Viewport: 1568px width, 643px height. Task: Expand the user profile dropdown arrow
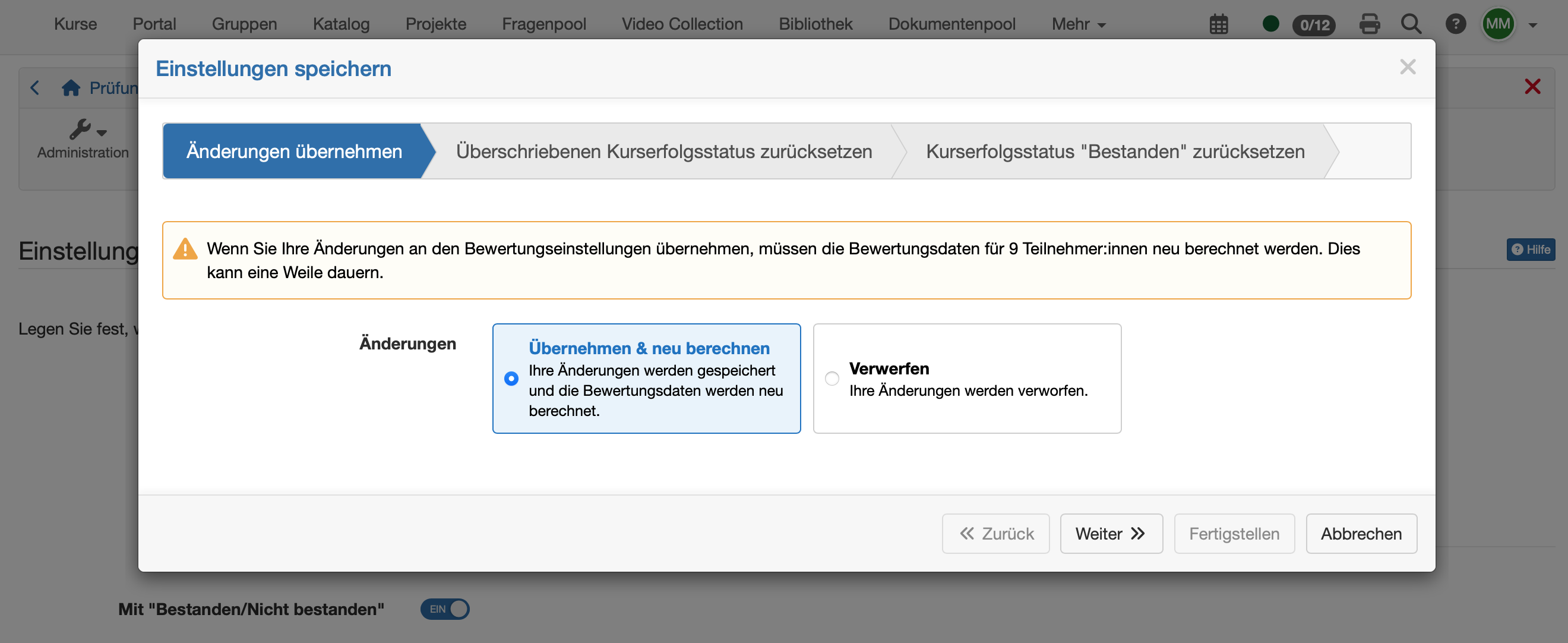[1533, 26]
